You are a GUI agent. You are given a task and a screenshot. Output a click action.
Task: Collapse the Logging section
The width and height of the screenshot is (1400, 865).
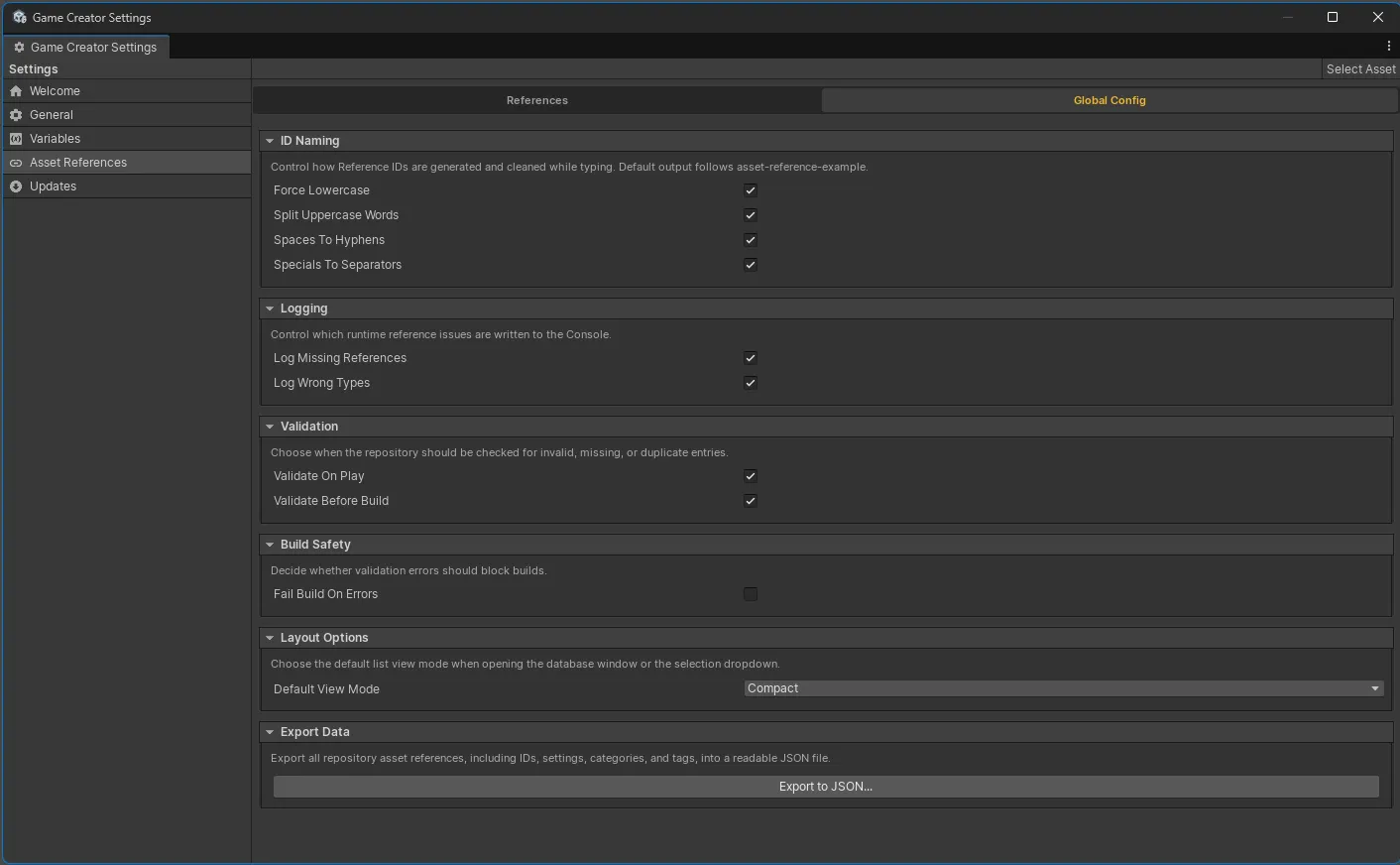[x=270, y=309]
